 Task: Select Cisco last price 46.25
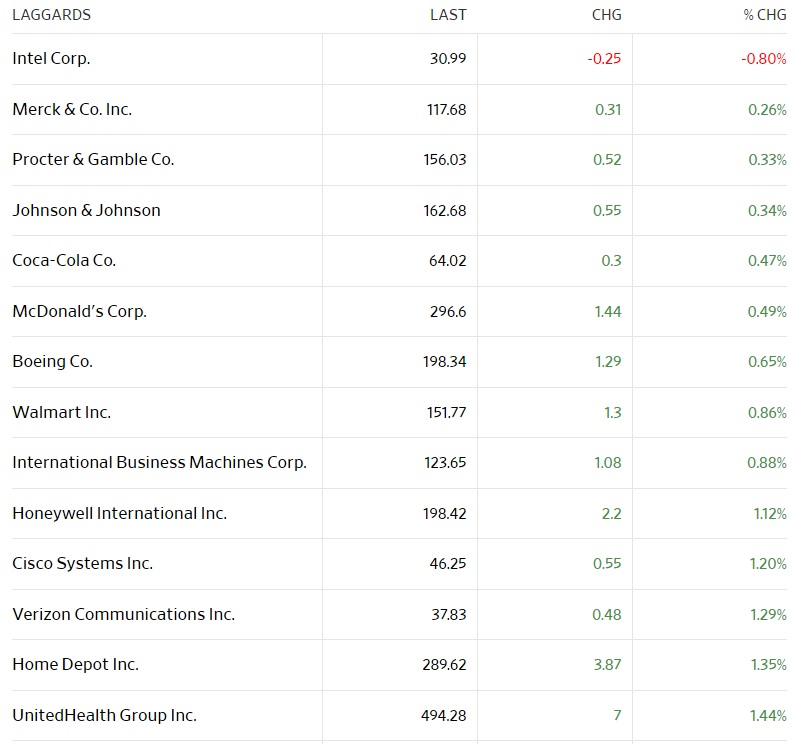448,563
